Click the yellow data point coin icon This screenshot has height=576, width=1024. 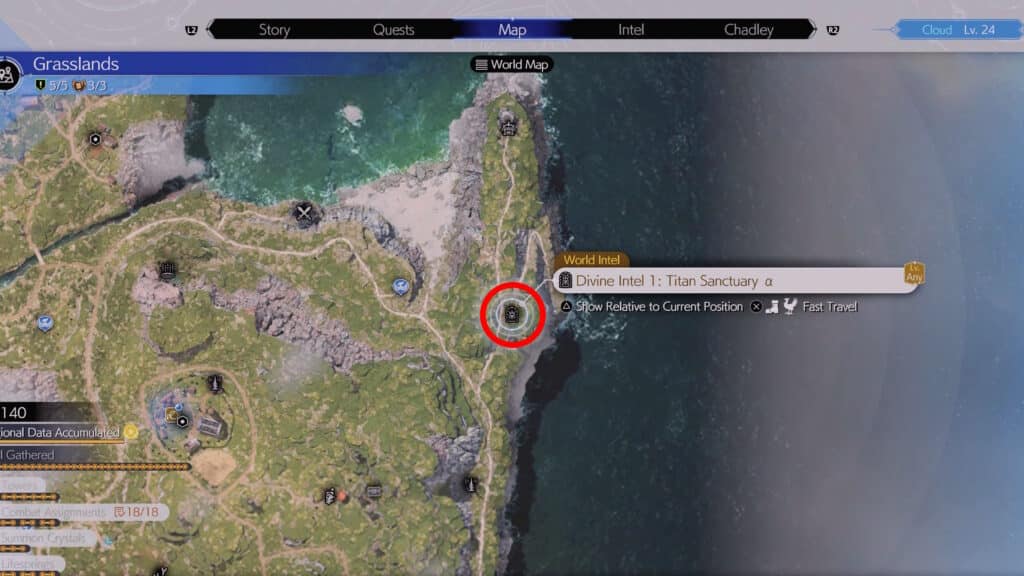[131, 432]
